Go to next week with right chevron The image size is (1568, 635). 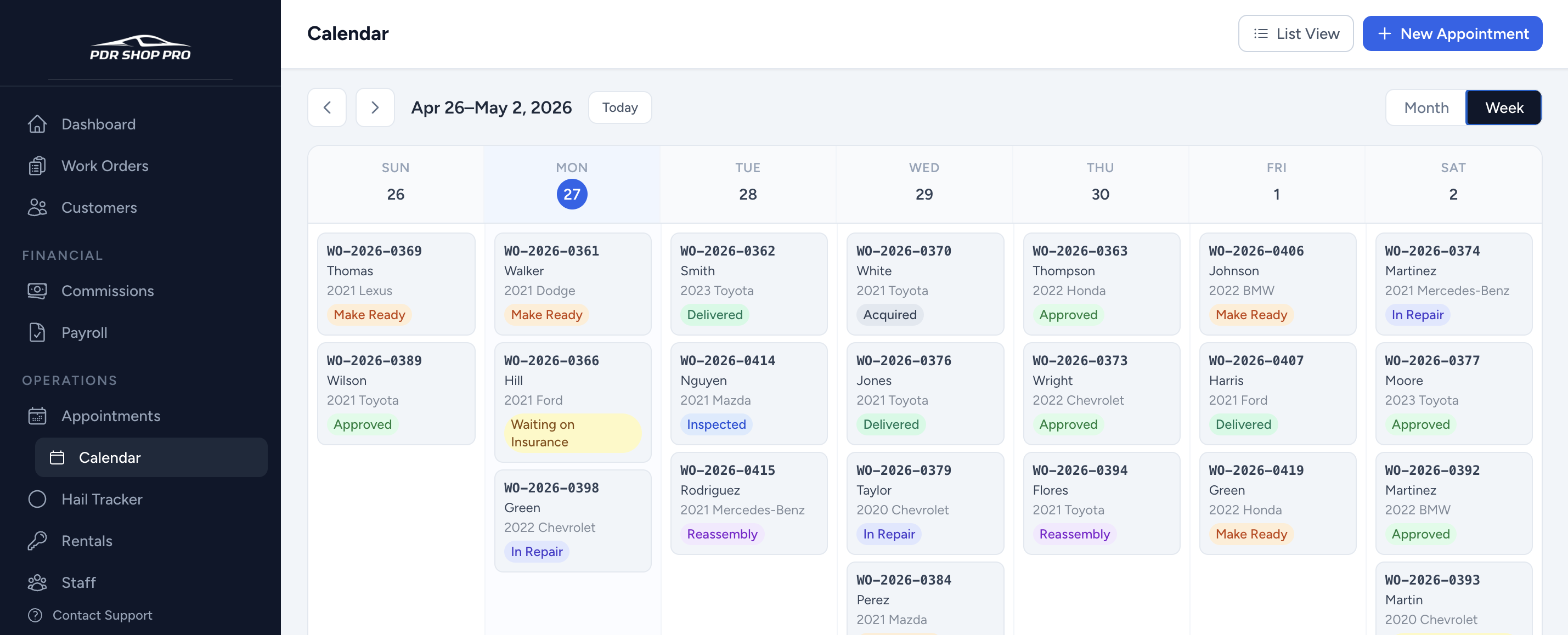click(375, 107)
